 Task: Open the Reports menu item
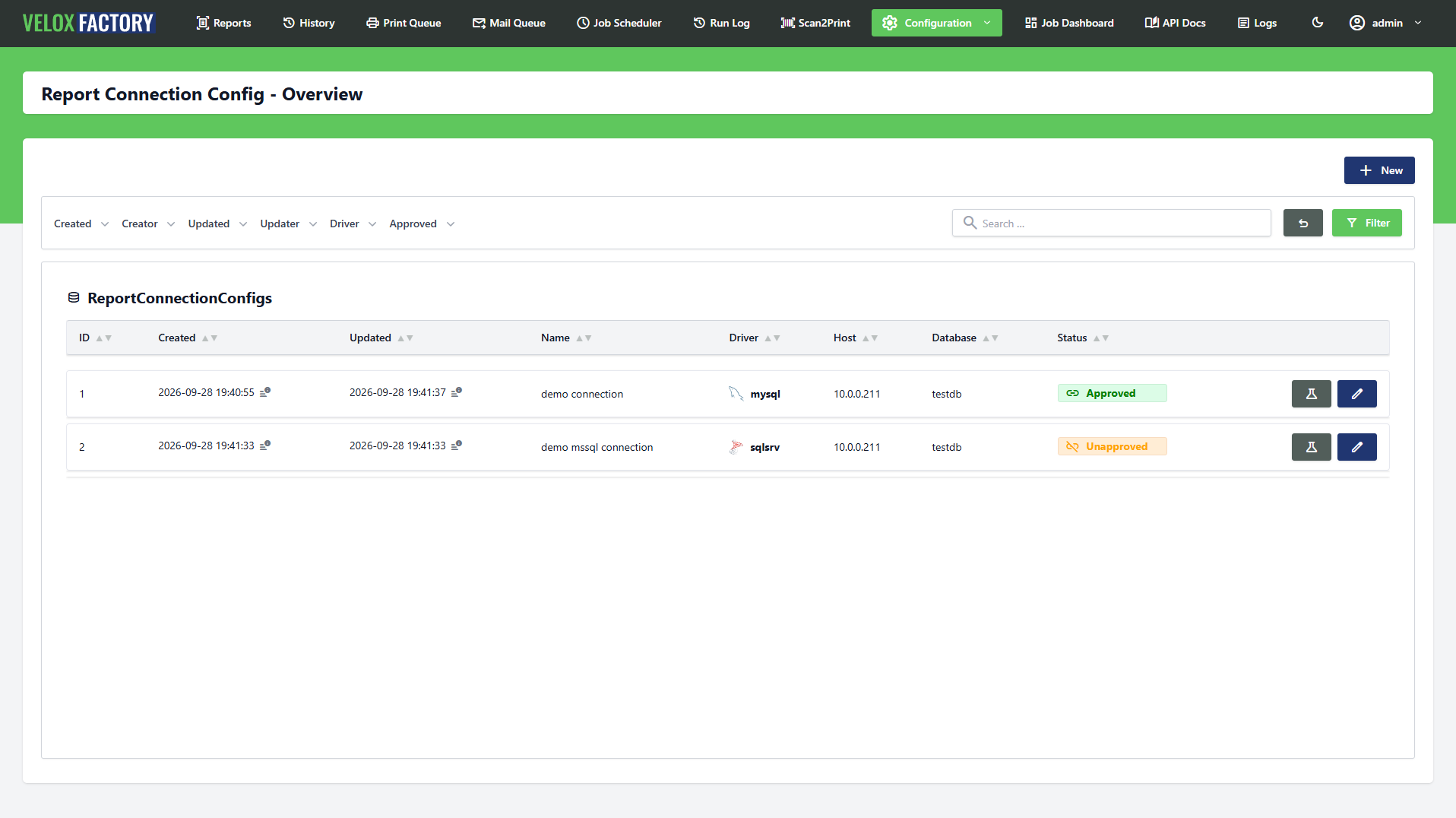(x=223, y=23)
